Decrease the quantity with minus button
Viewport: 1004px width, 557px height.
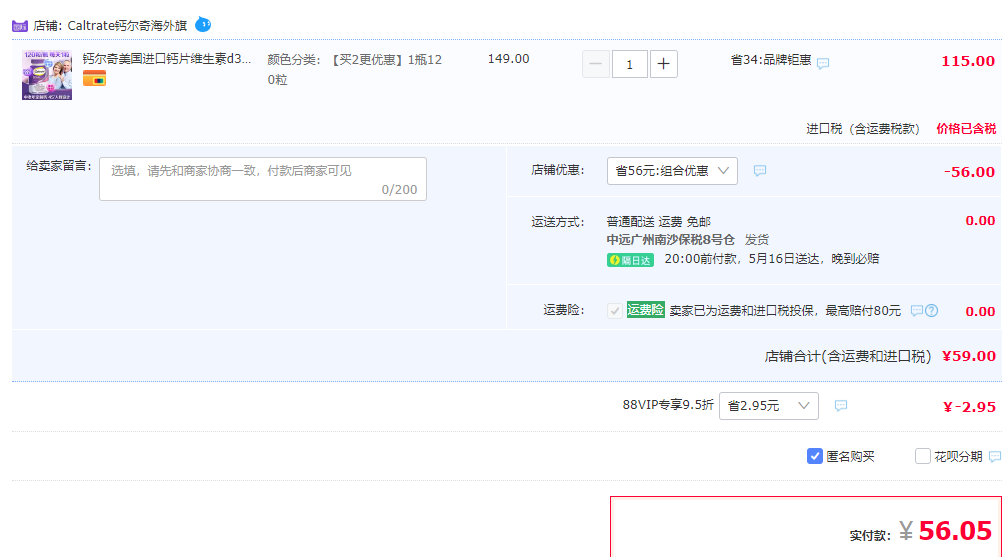[x=595, y=64]
